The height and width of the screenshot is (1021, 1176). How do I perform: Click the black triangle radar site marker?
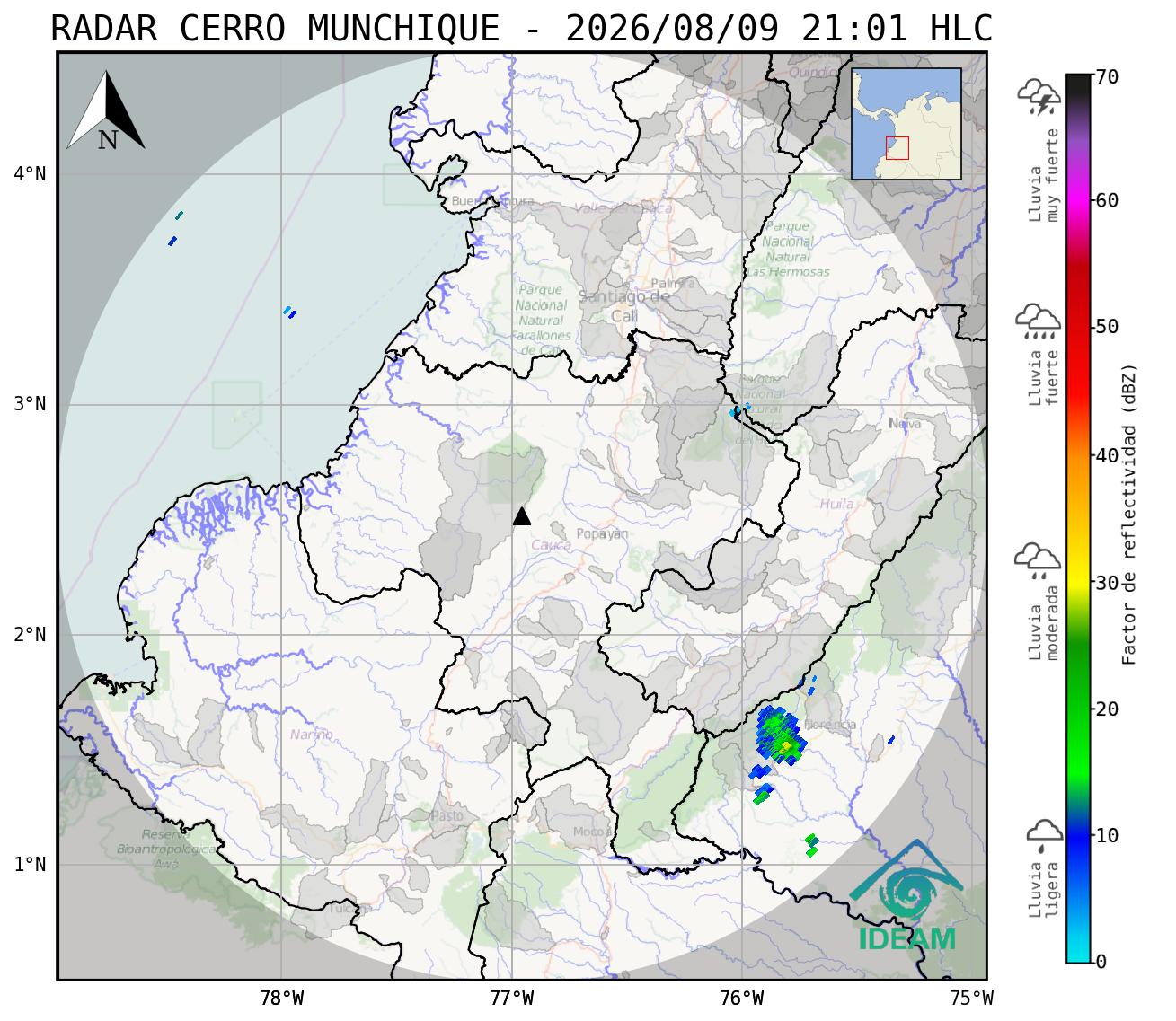(522, 516)
